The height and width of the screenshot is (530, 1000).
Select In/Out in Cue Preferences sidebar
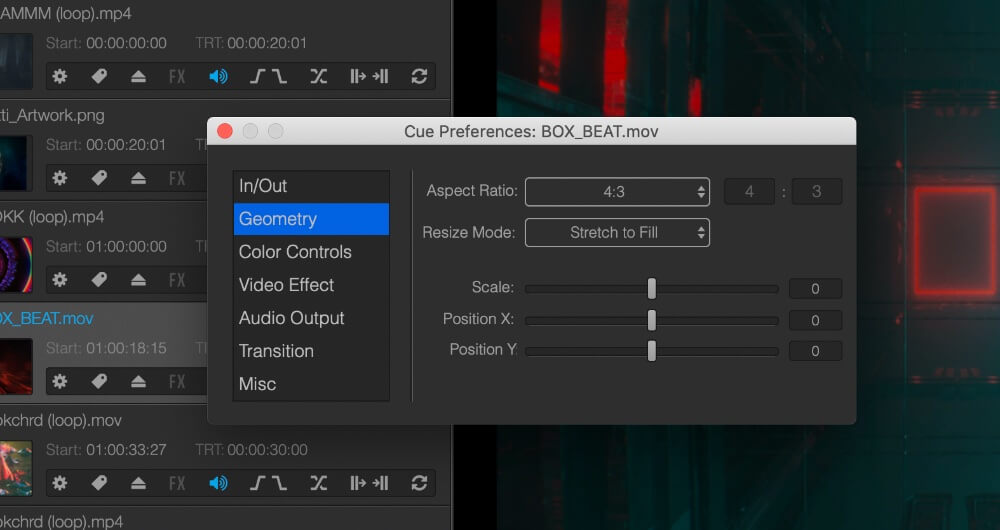311,186
